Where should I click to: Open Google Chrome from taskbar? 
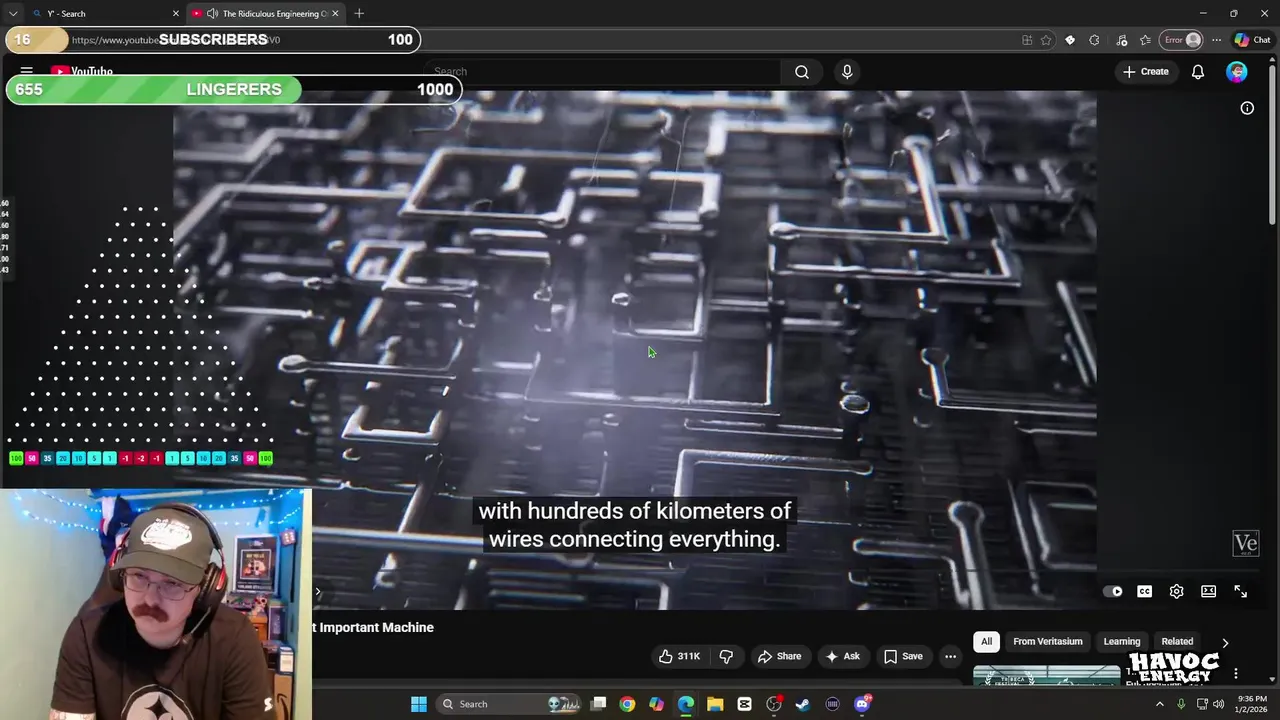627,704
